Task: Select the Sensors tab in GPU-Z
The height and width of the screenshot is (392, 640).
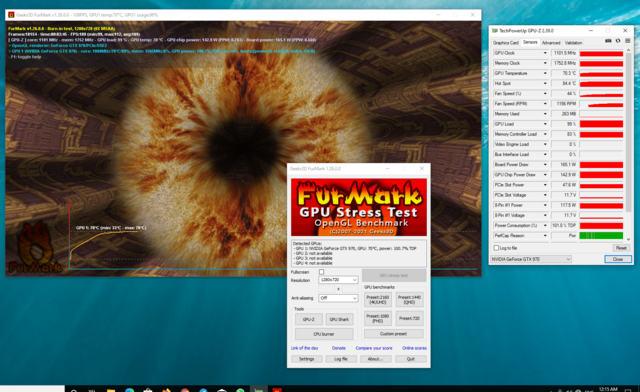Action: (530, 42)
